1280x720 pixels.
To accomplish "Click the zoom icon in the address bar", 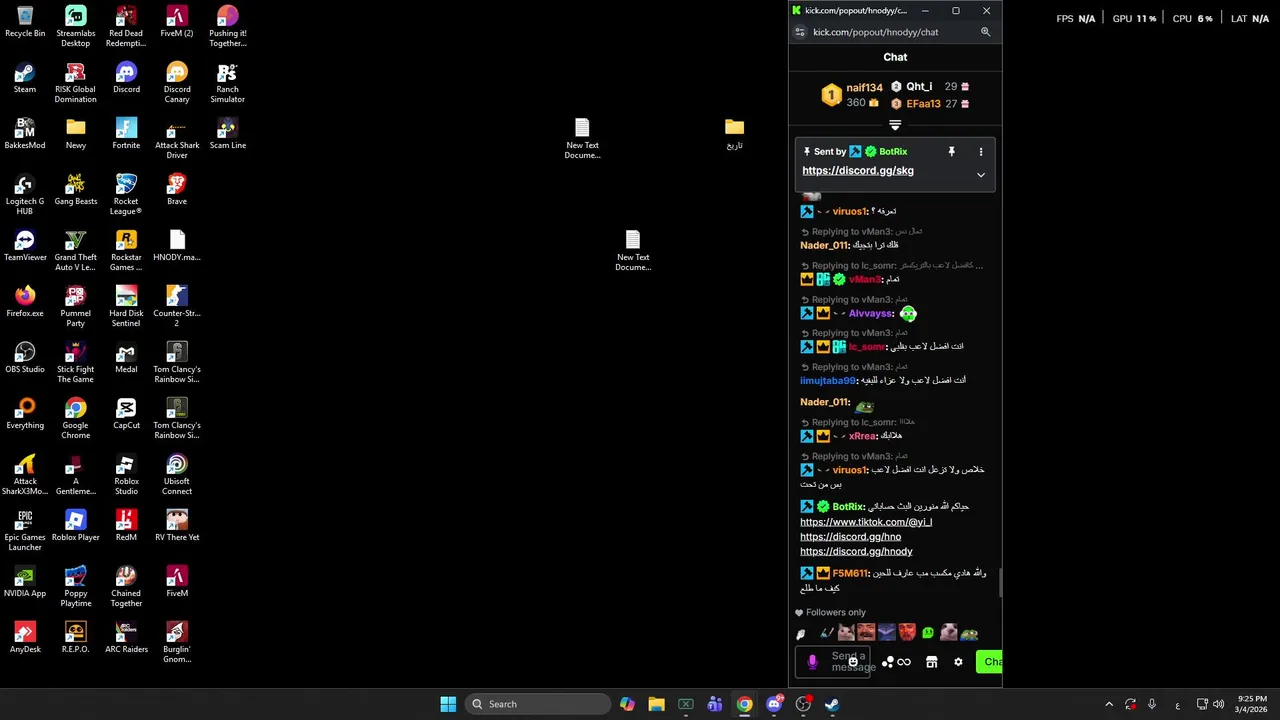I will coord(985,32).
